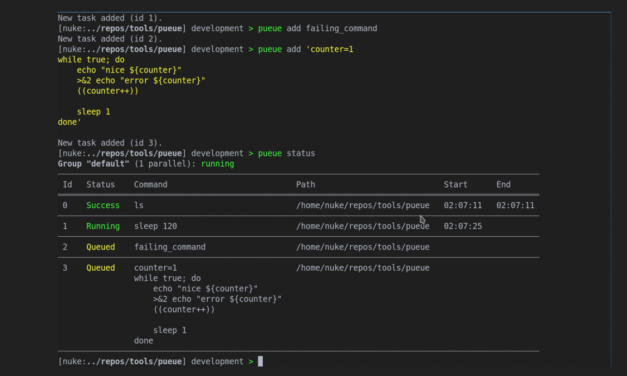
Task: Click the 'ls' command cell
Action: pyautogui.click(x=139, y=205)
